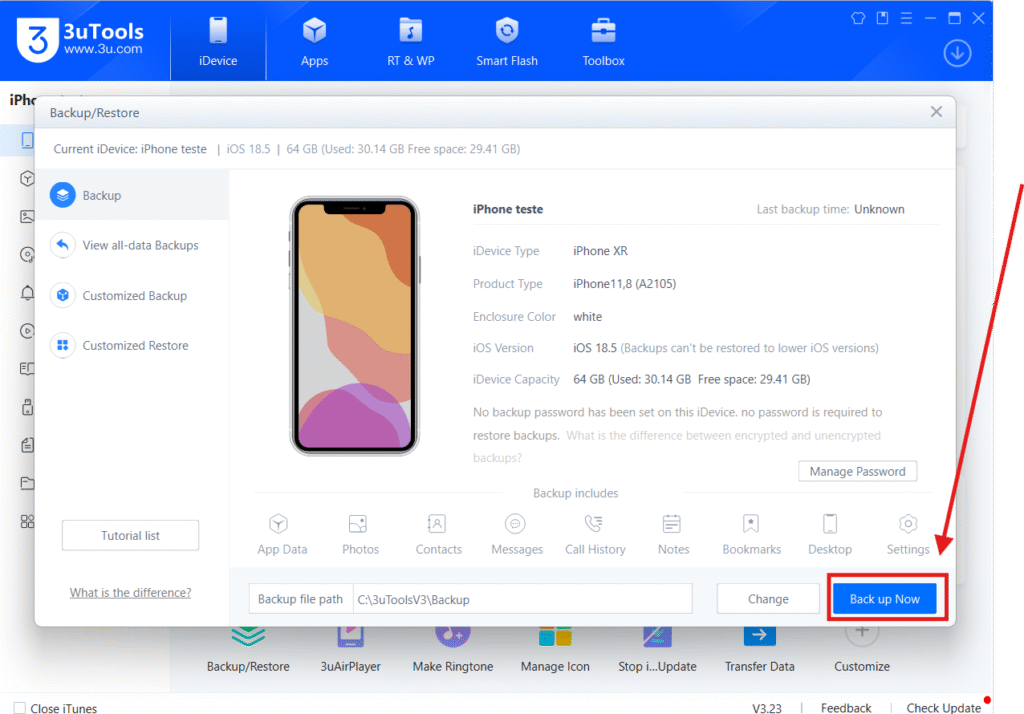Open the Smart Flash tab
The height and width of the screenshot is (714, 1024).
click(x=507, y=42)
